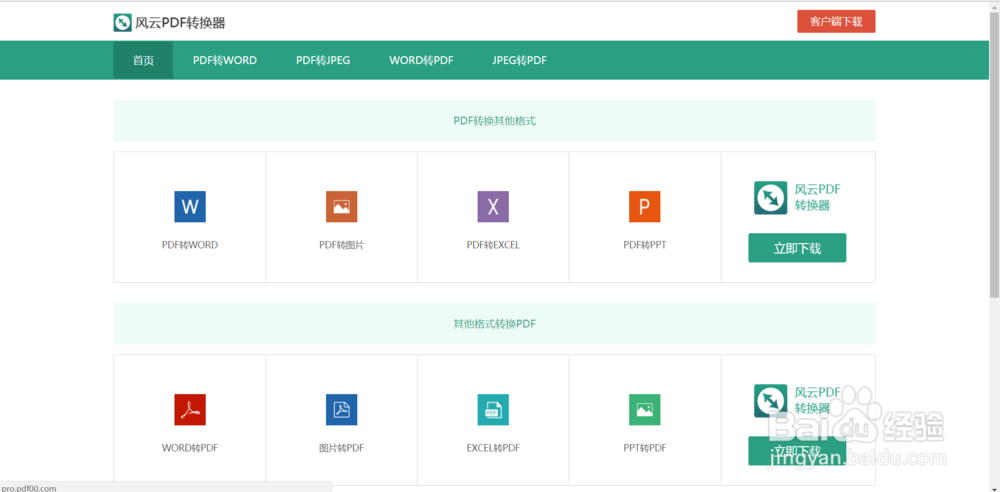The image size is (1000, 492).
Task: Click the blue PDF icon for 图片转PDF
Action: tap(341, 410)
